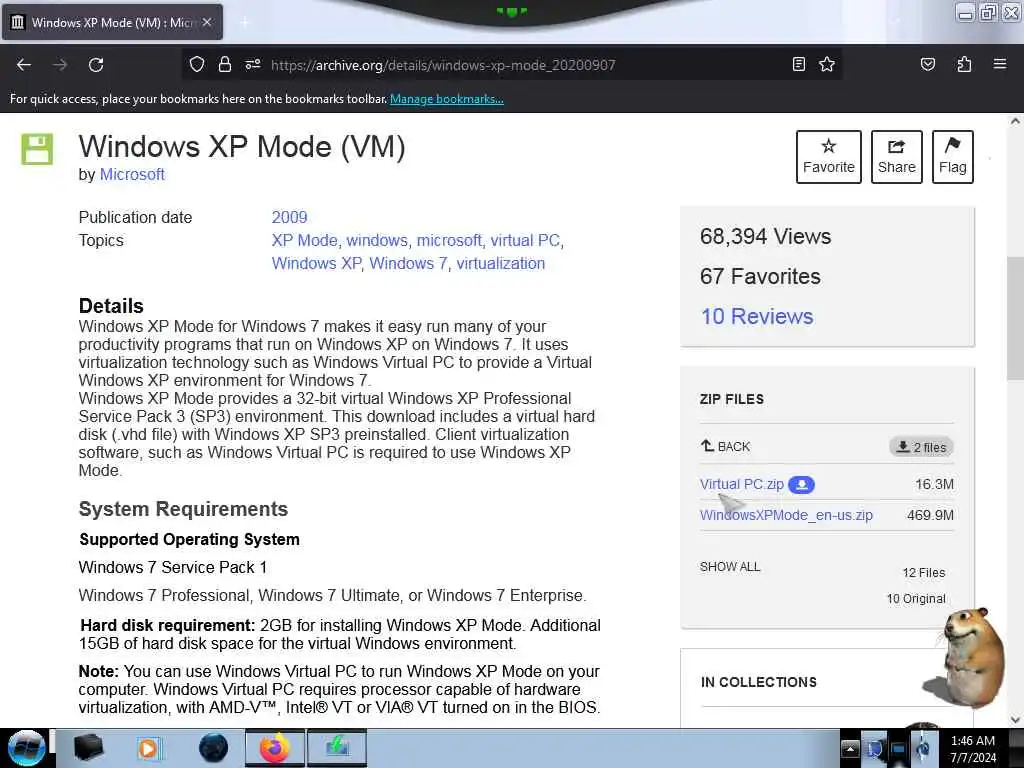Open the dark globe taskbar icon

tap(213, 748)
